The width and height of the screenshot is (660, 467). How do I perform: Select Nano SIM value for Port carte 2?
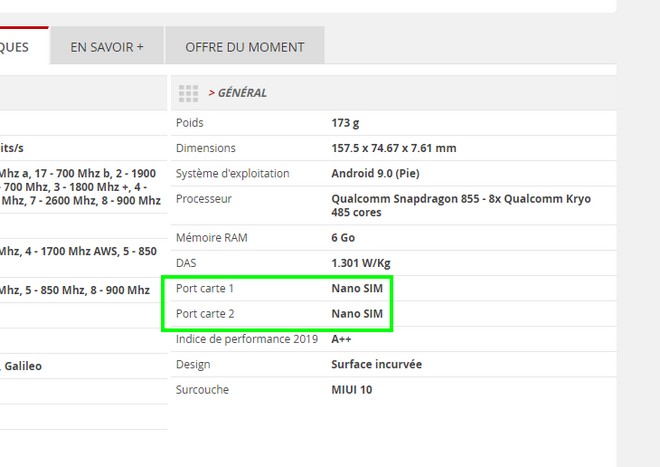coord(357,313)
